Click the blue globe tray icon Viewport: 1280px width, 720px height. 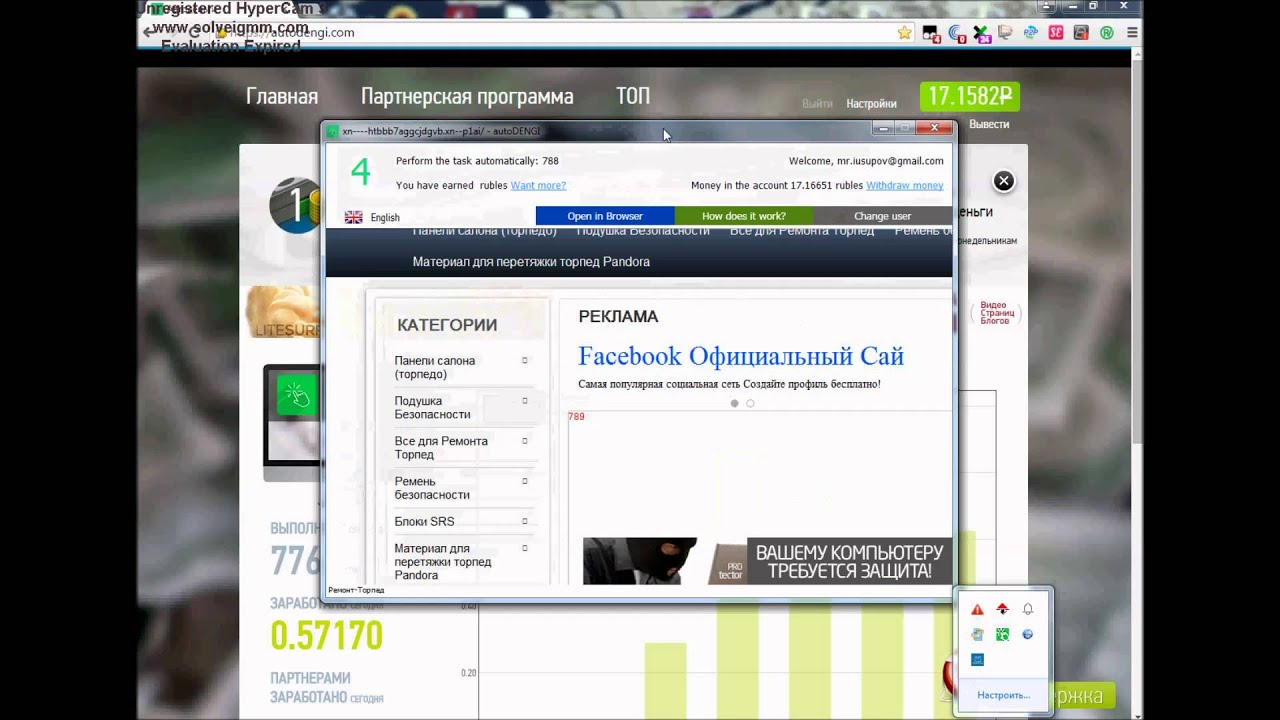[1027, 634]
